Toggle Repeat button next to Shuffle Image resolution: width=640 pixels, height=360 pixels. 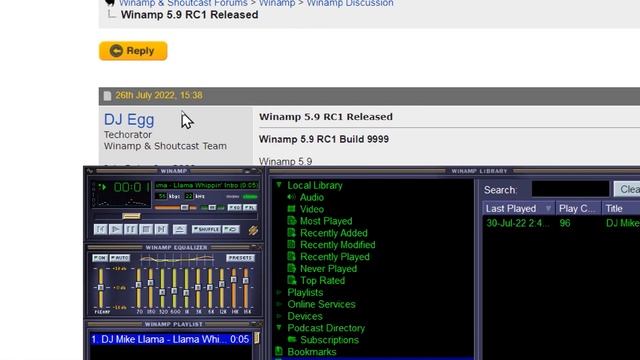point(231,229)
